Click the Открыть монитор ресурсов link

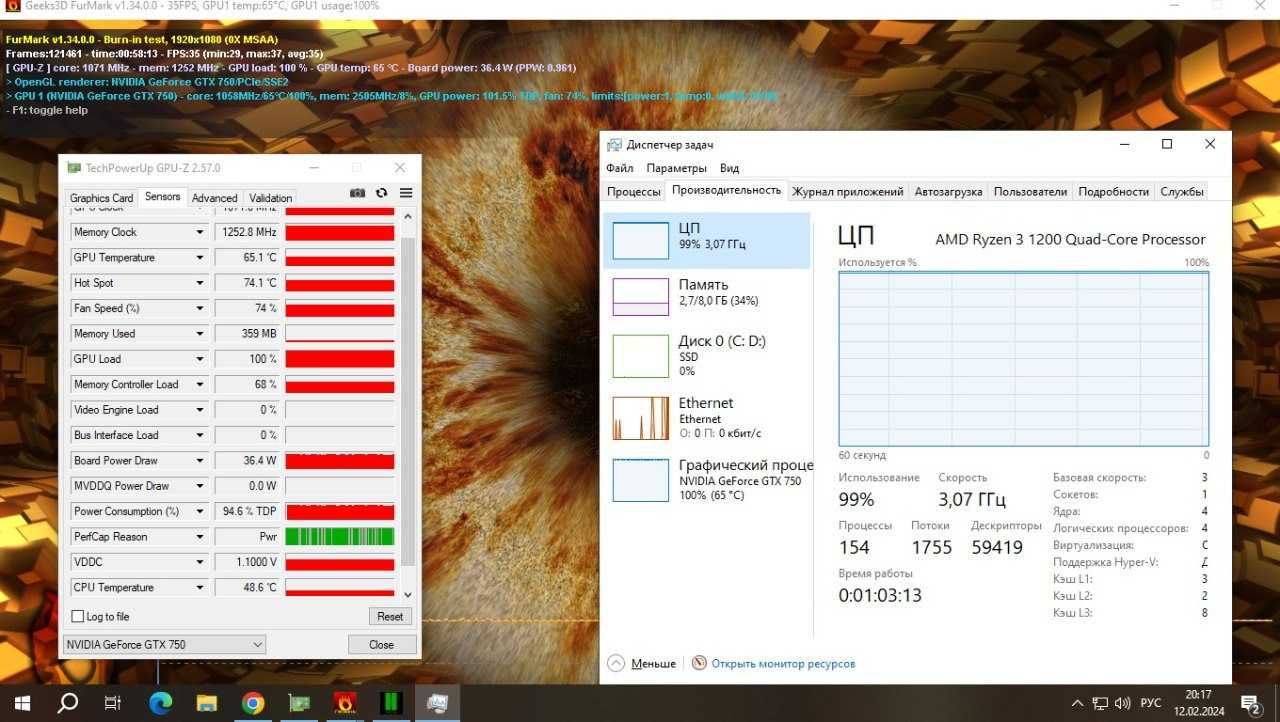point(783,663)
